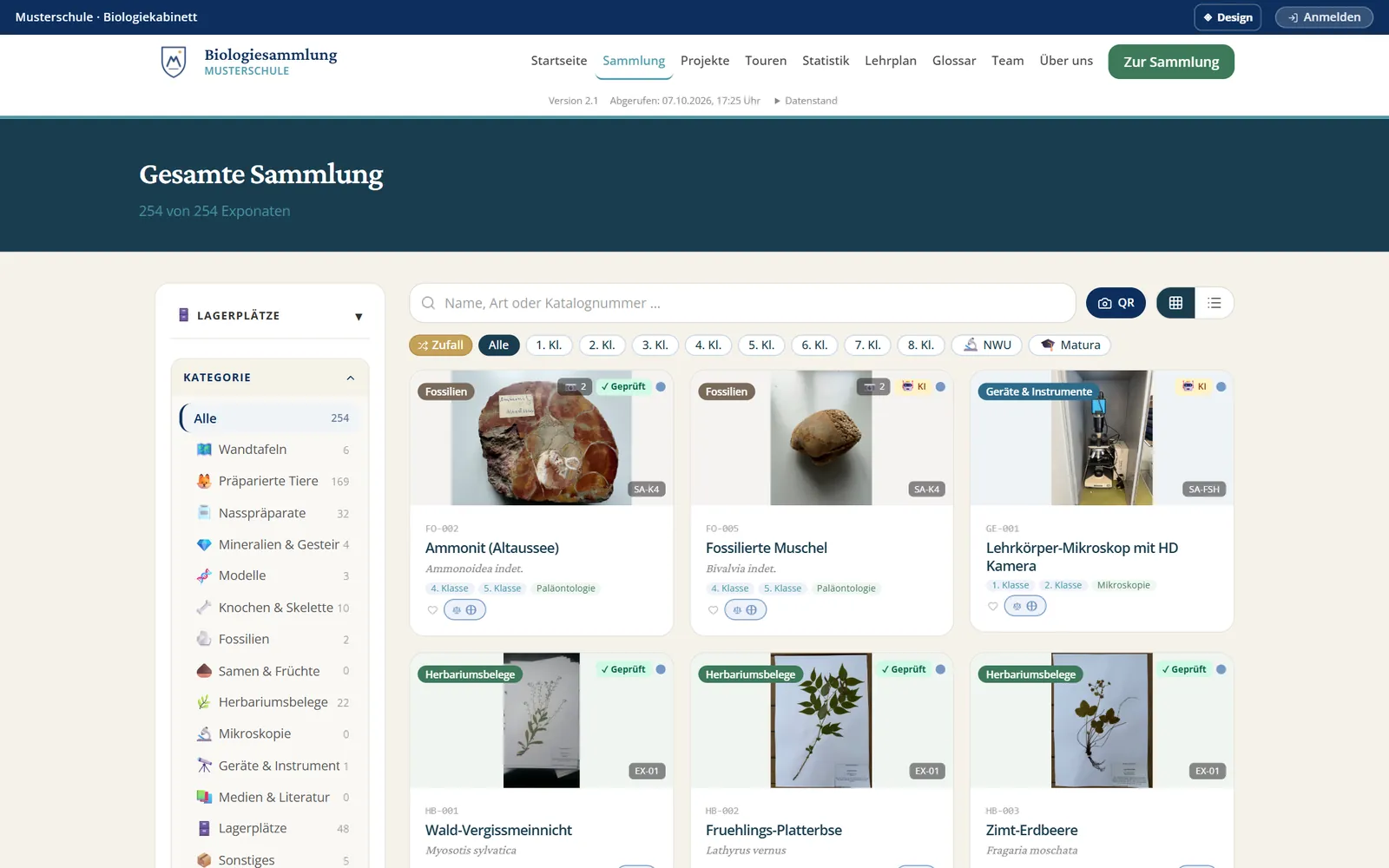
Task: Open the Design options button
Action: pos(1228,17)
